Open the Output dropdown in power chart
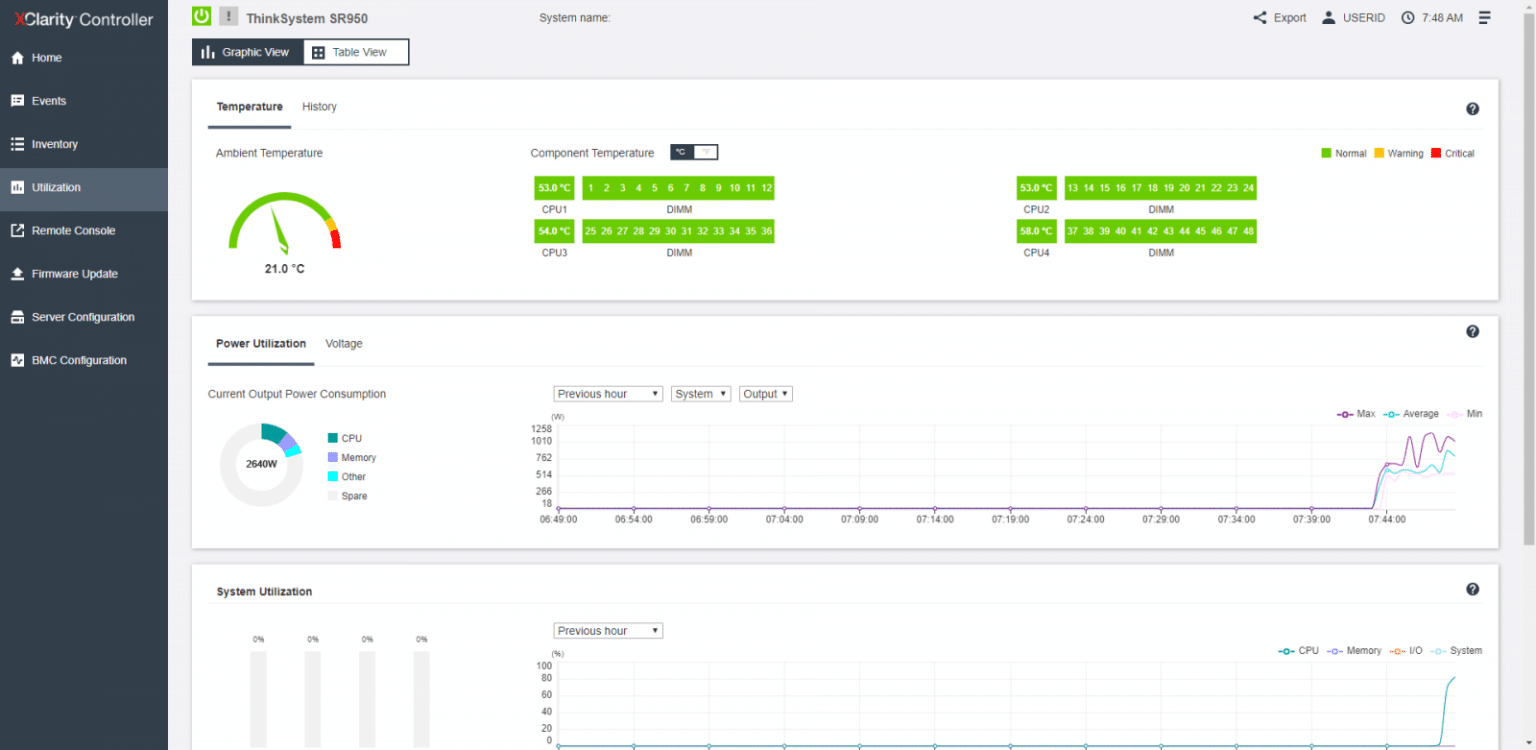This screenshot has height=750, width=1536. 766,394
